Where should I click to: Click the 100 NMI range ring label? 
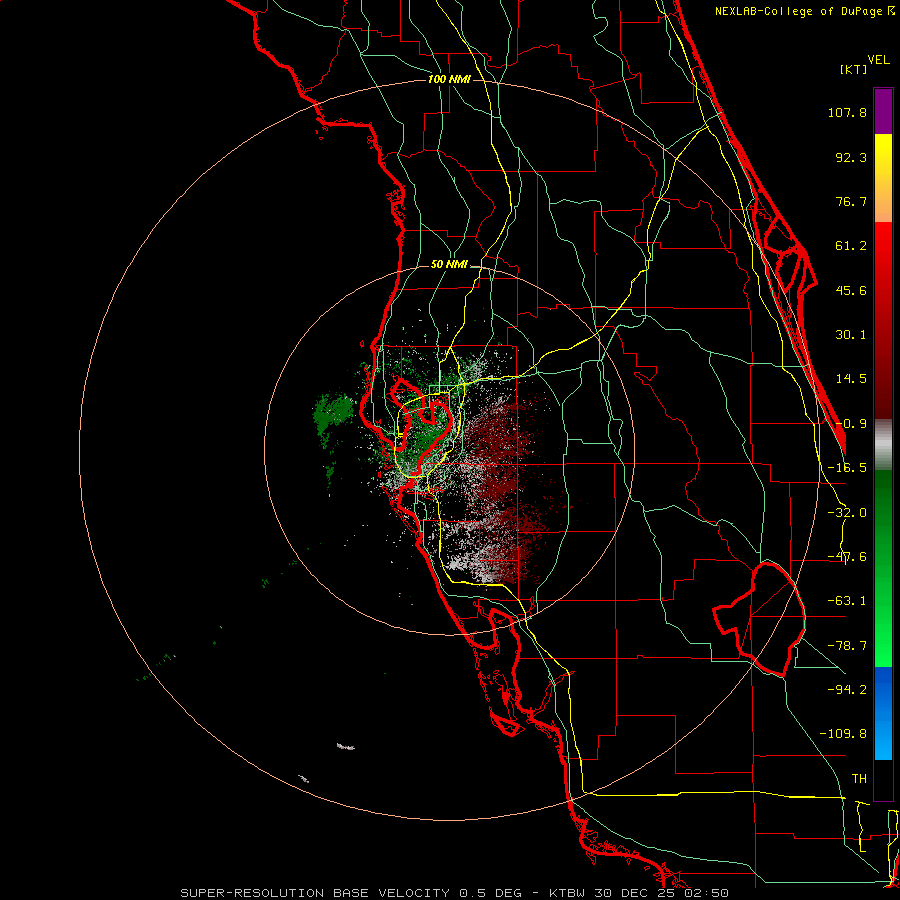449,79
